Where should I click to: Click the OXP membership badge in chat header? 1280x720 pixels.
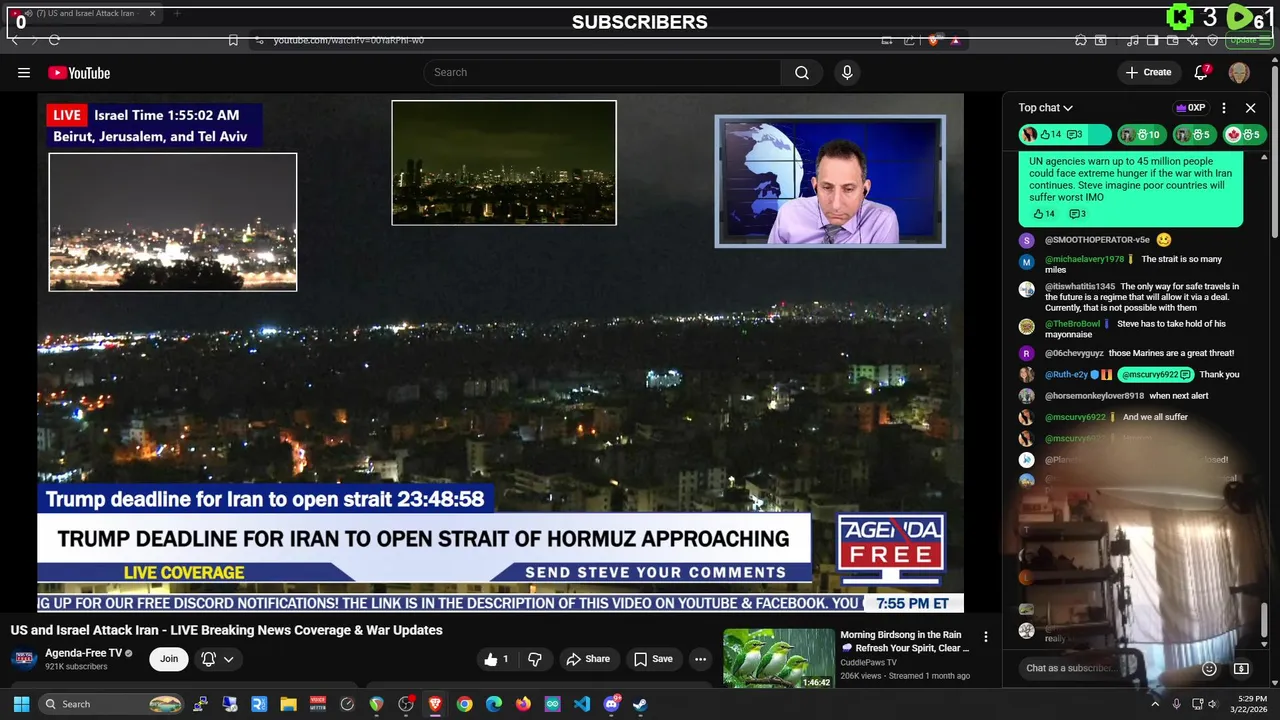click(1190, 108)
